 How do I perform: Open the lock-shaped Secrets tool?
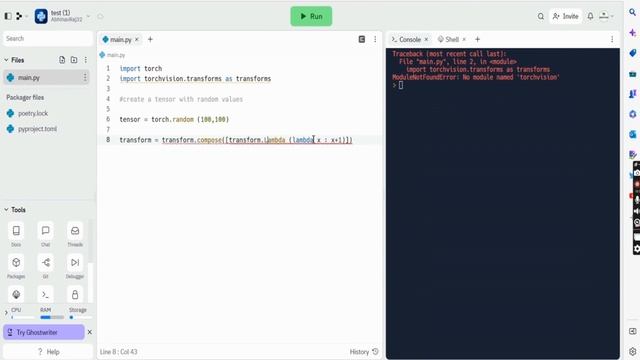(x=75, y=294)
